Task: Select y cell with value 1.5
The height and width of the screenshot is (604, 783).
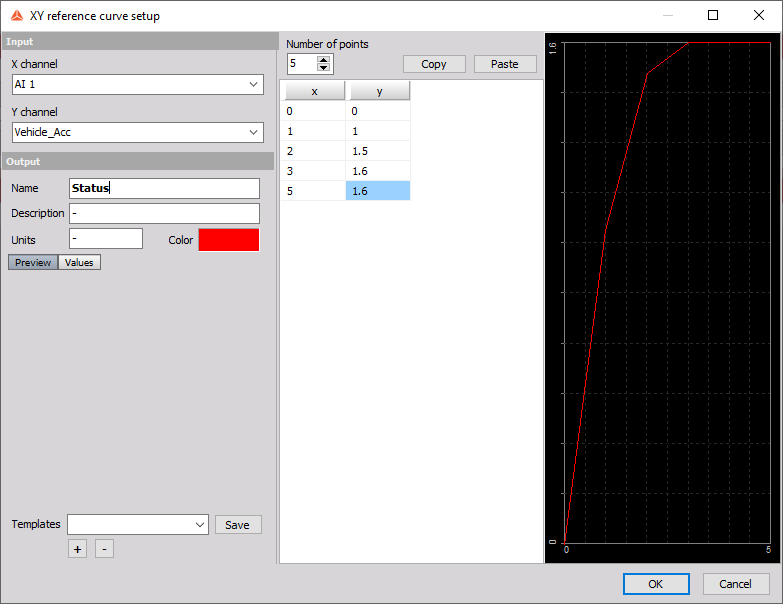Action: pyautogui.click(x=378, y=151)
